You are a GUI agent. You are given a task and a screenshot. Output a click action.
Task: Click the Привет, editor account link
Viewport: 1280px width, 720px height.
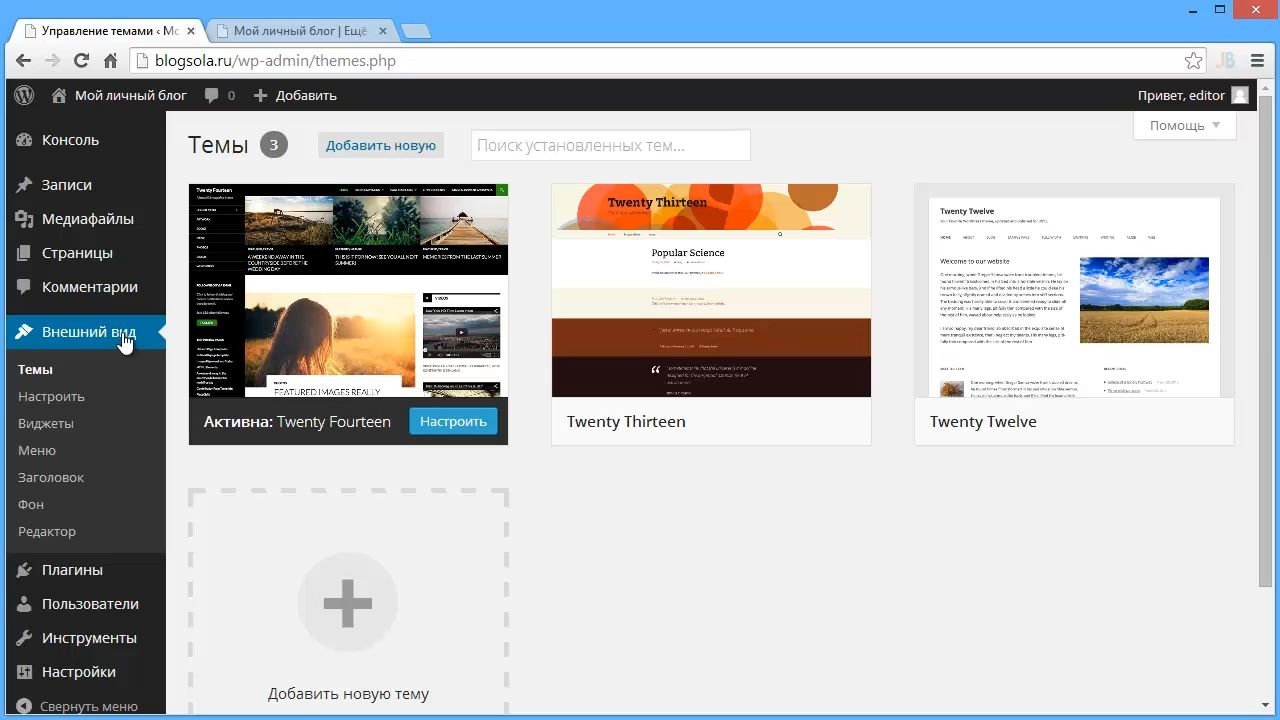[x=1181, y=95]
